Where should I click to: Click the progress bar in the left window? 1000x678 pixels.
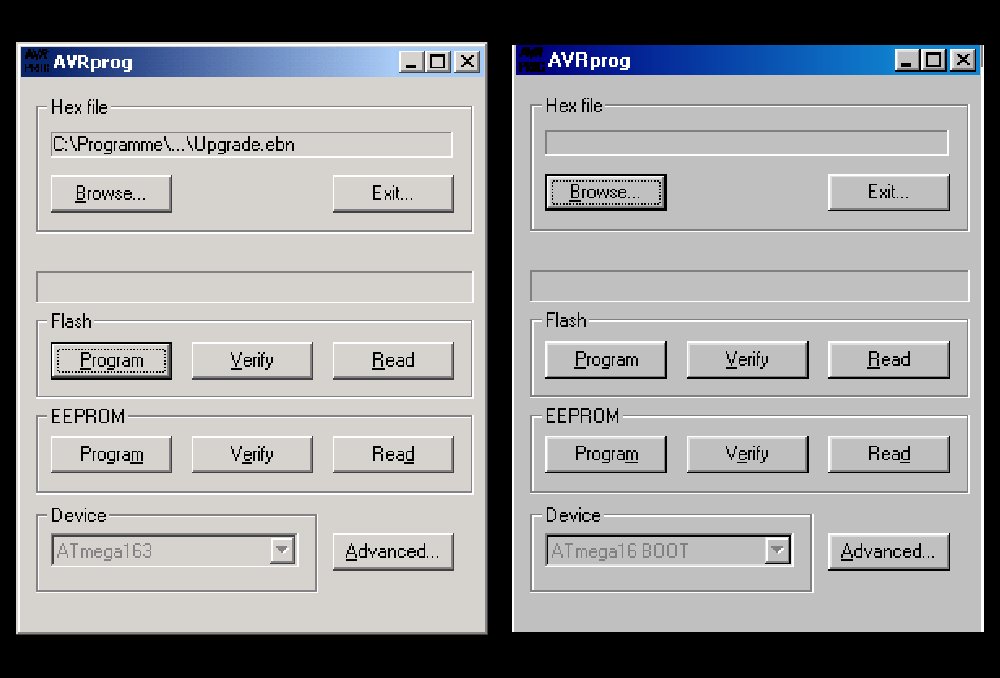coord(254,287)
